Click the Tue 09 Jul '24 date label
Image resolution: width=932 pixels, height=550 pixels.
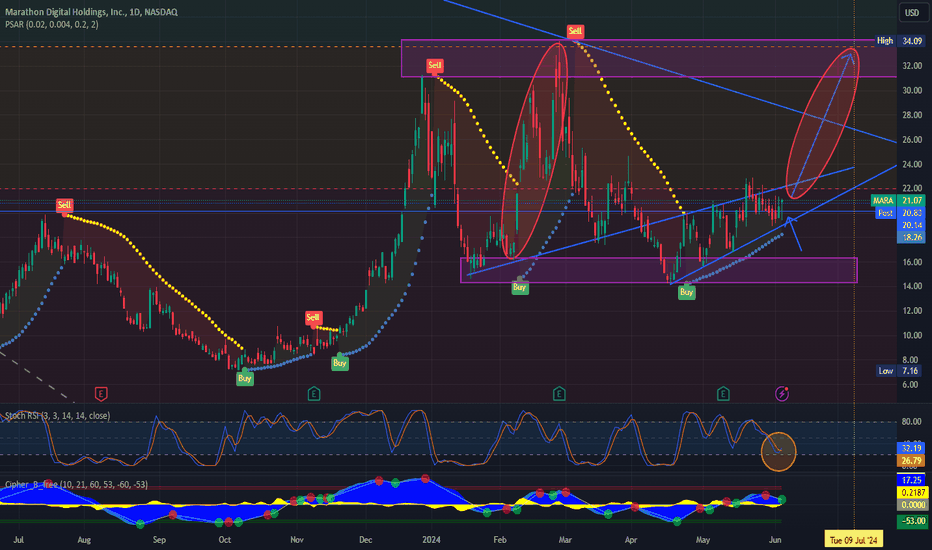pyautogui.click(x=854, y=540)
